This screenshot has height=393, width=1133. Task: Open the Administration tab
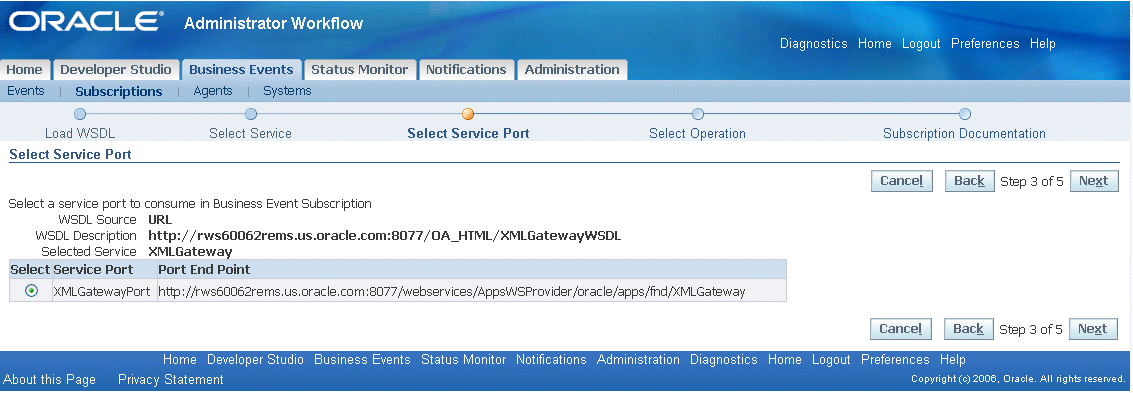[572, 69]
